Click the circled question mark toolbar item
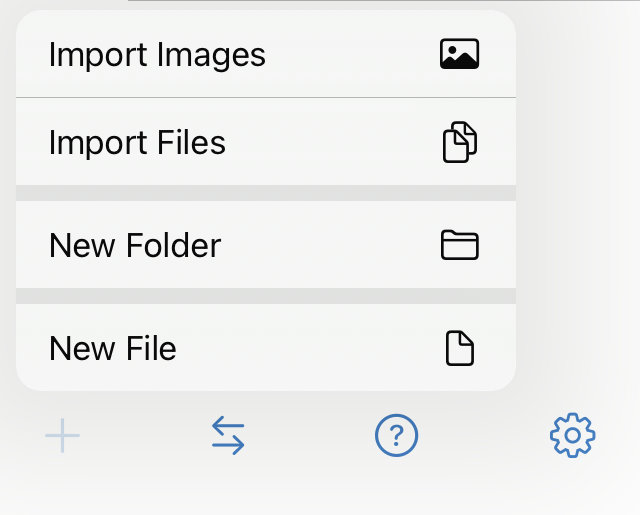The image size is (640, 515). click(x=396, y=435)
